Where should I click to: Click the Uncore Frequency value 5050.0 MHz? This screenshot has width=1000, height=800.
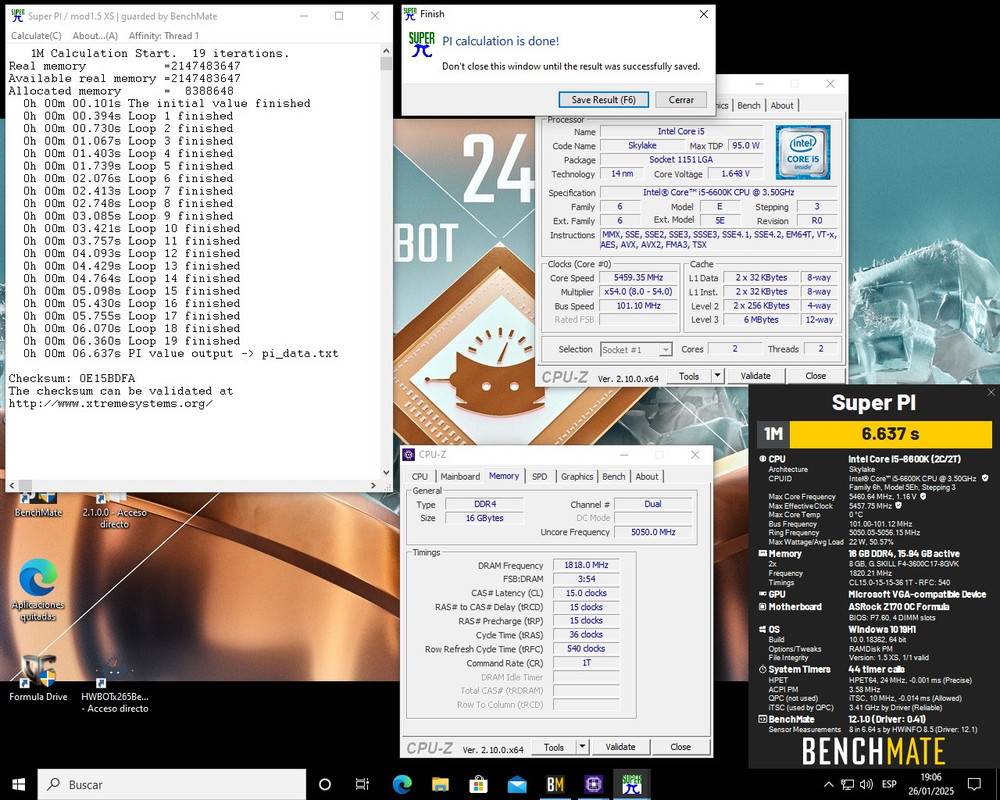(x=653, y=532)
